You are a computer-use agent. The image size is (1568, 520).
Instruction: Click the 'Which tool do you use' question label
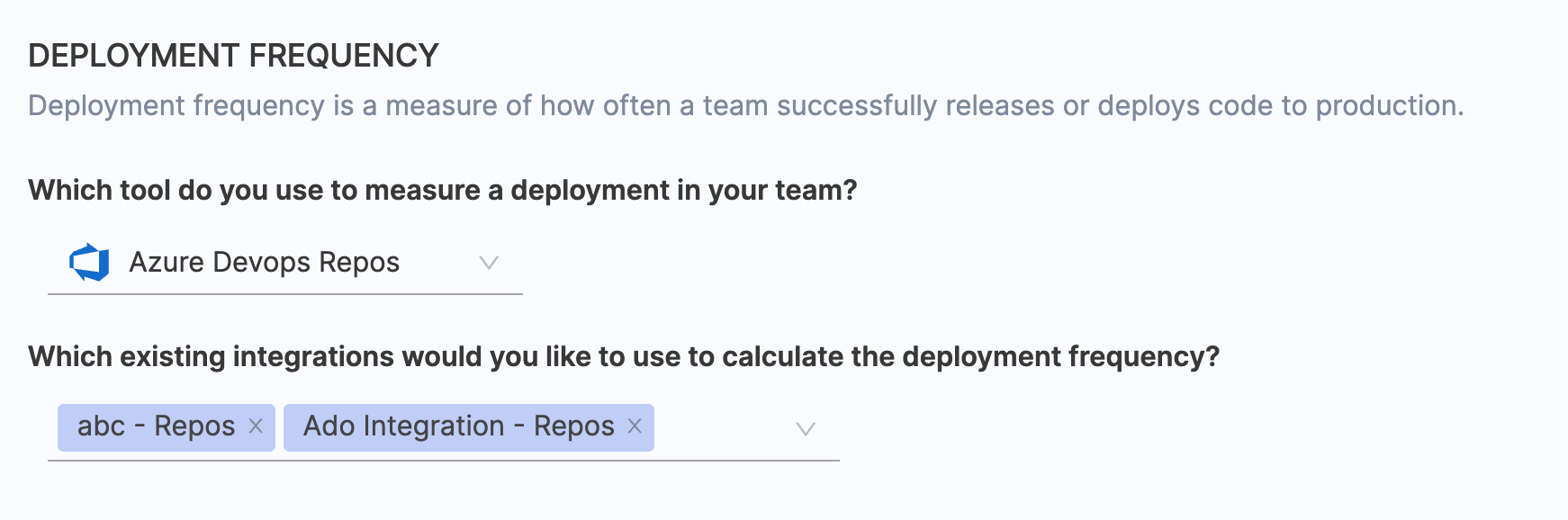pos(442,191)
